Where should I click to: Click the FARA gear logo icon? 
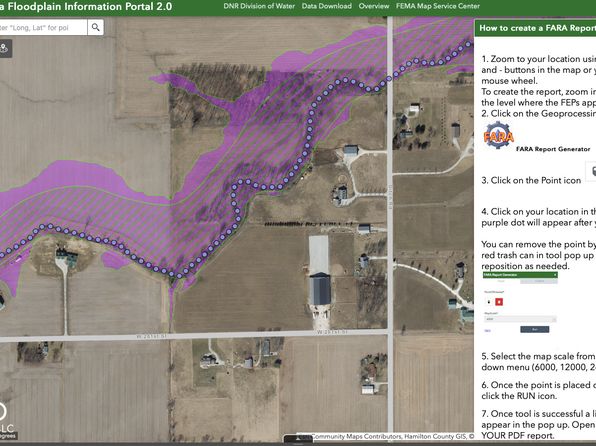(x=498, y=135)
